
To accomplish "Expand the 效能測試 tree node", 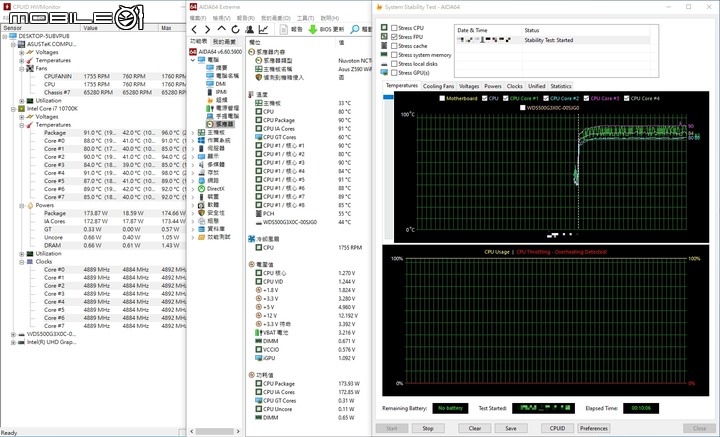I will pyautogui.click(x=193, y=237).
